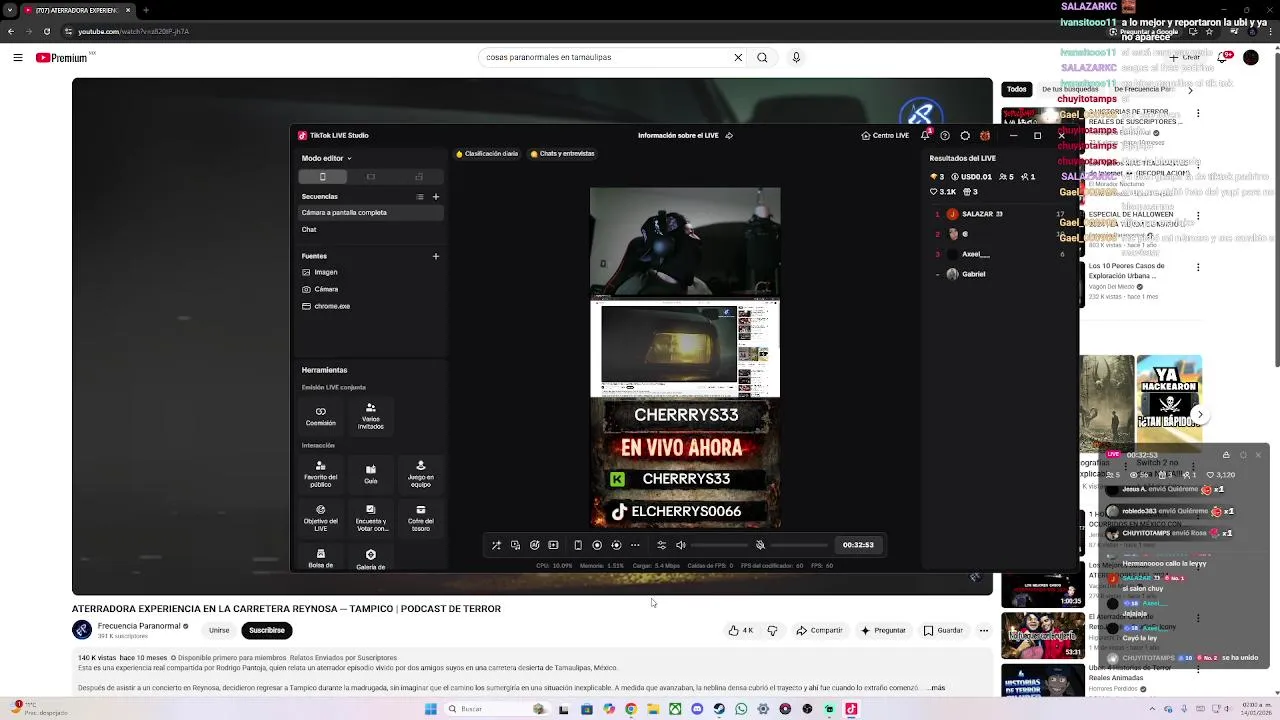The height and width of the screenshot is (720, 1280).
Task: Open the Guía tool
Action: [x=371, y=474]
